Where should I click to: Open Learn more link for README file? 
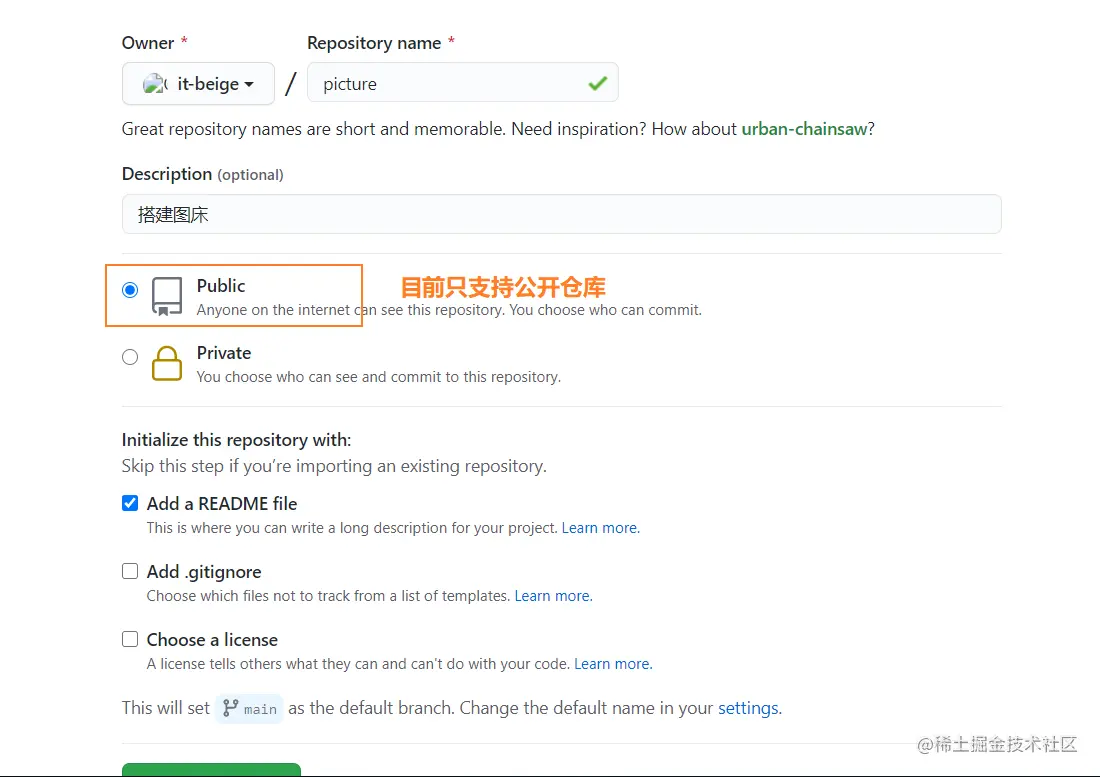(601, 527)
